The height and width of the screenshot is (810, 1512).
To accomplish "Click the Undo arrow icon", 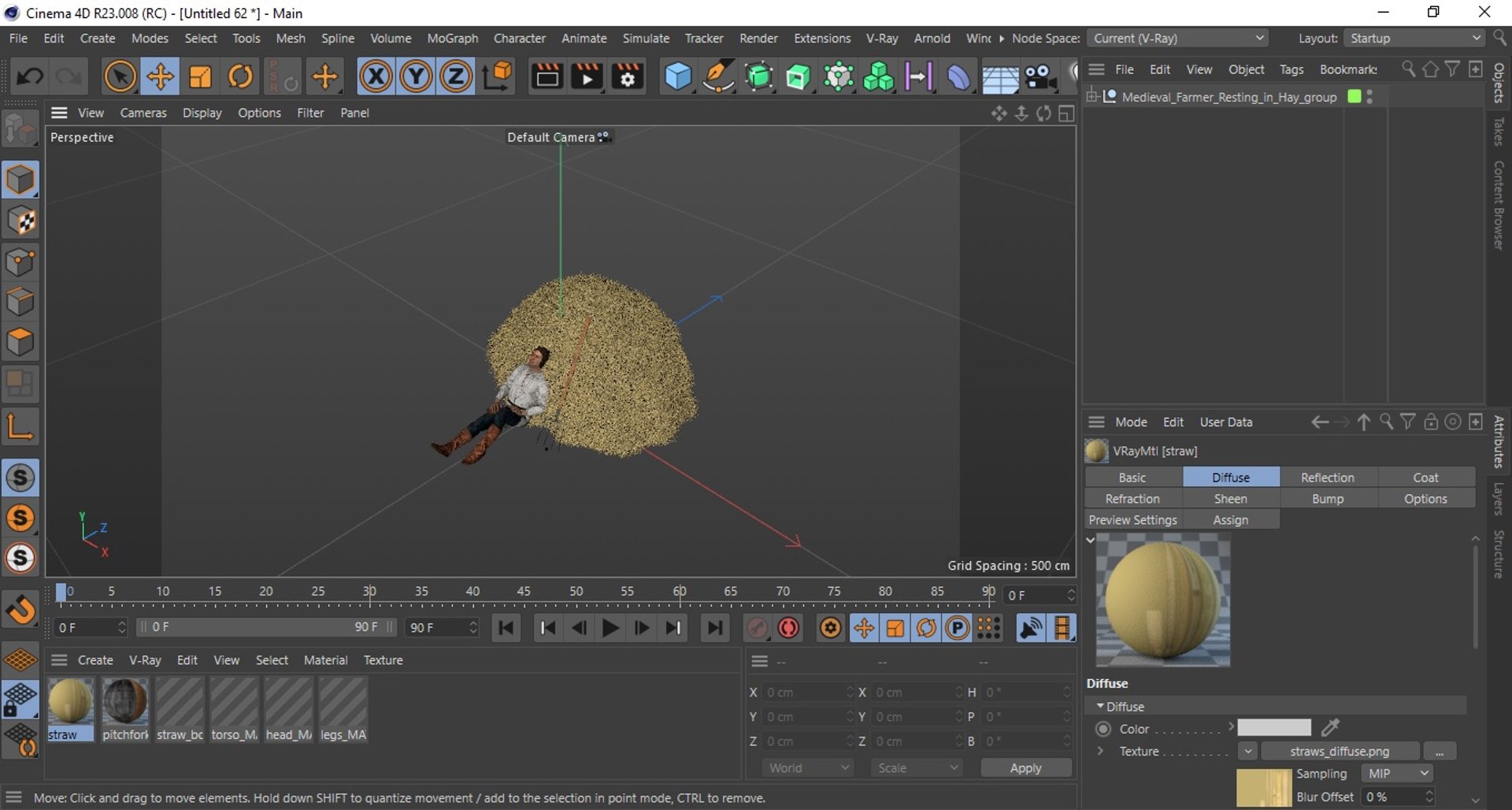I will coord(30,76).
